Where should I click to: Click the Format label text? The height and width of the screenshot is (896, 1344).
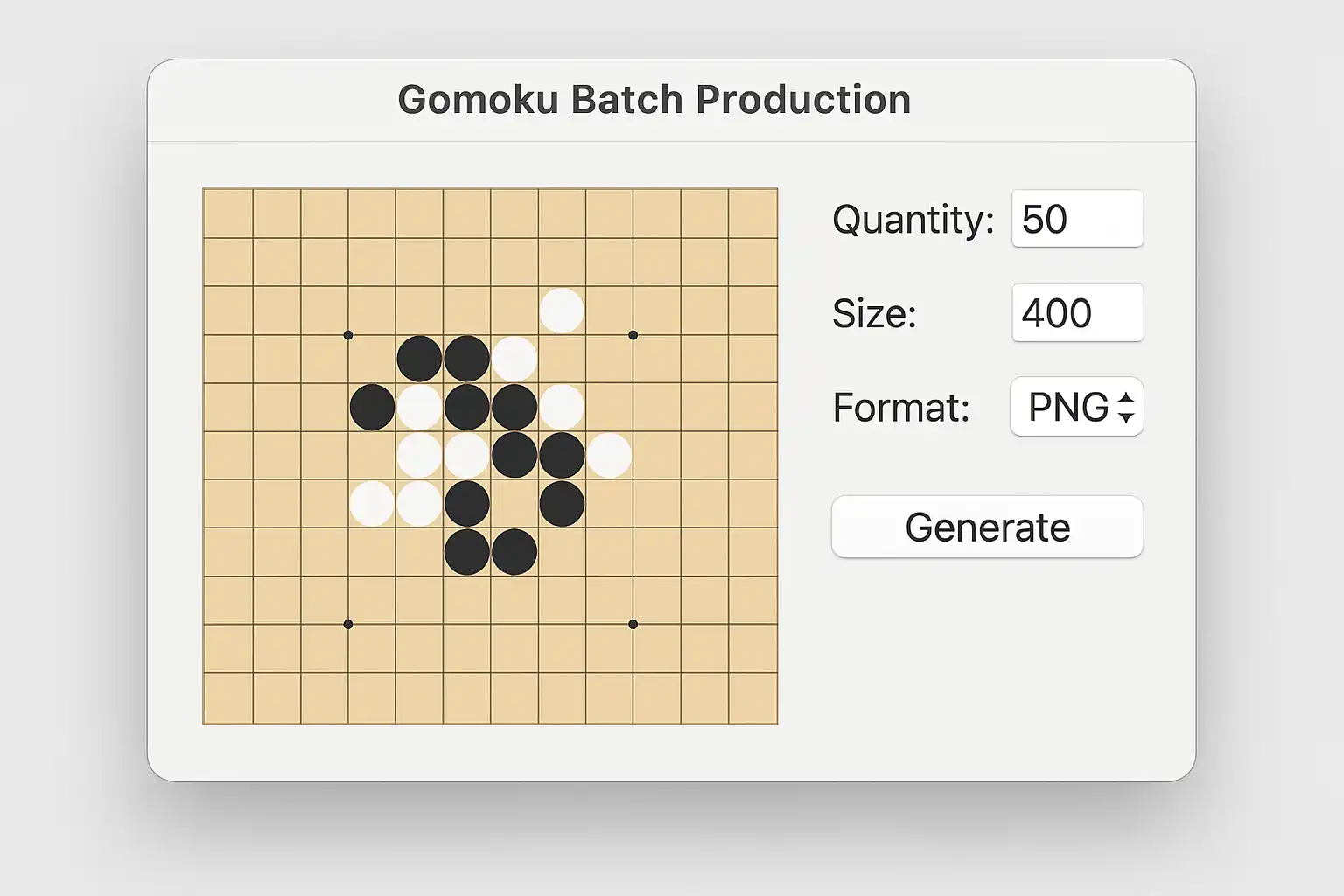pyautogui.click(x=900, y=408)
